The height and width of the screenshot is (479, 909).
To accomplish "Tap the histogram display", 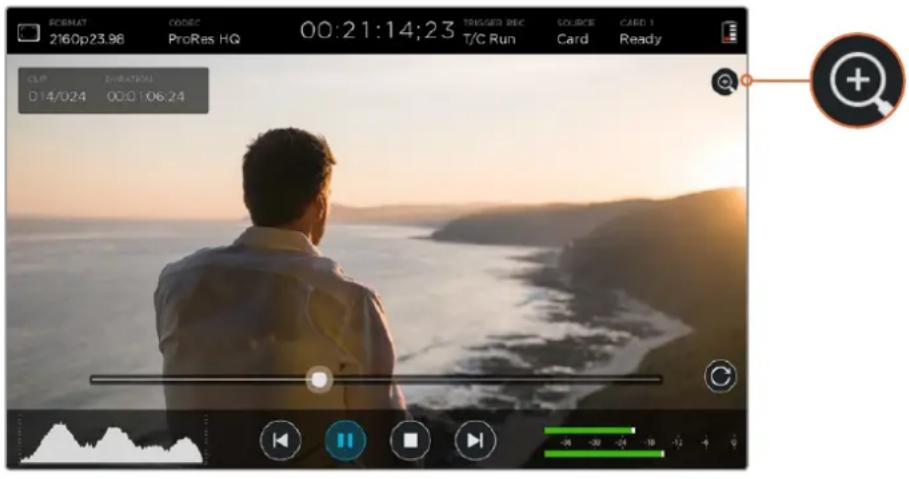I will click(x=111, y=442).
